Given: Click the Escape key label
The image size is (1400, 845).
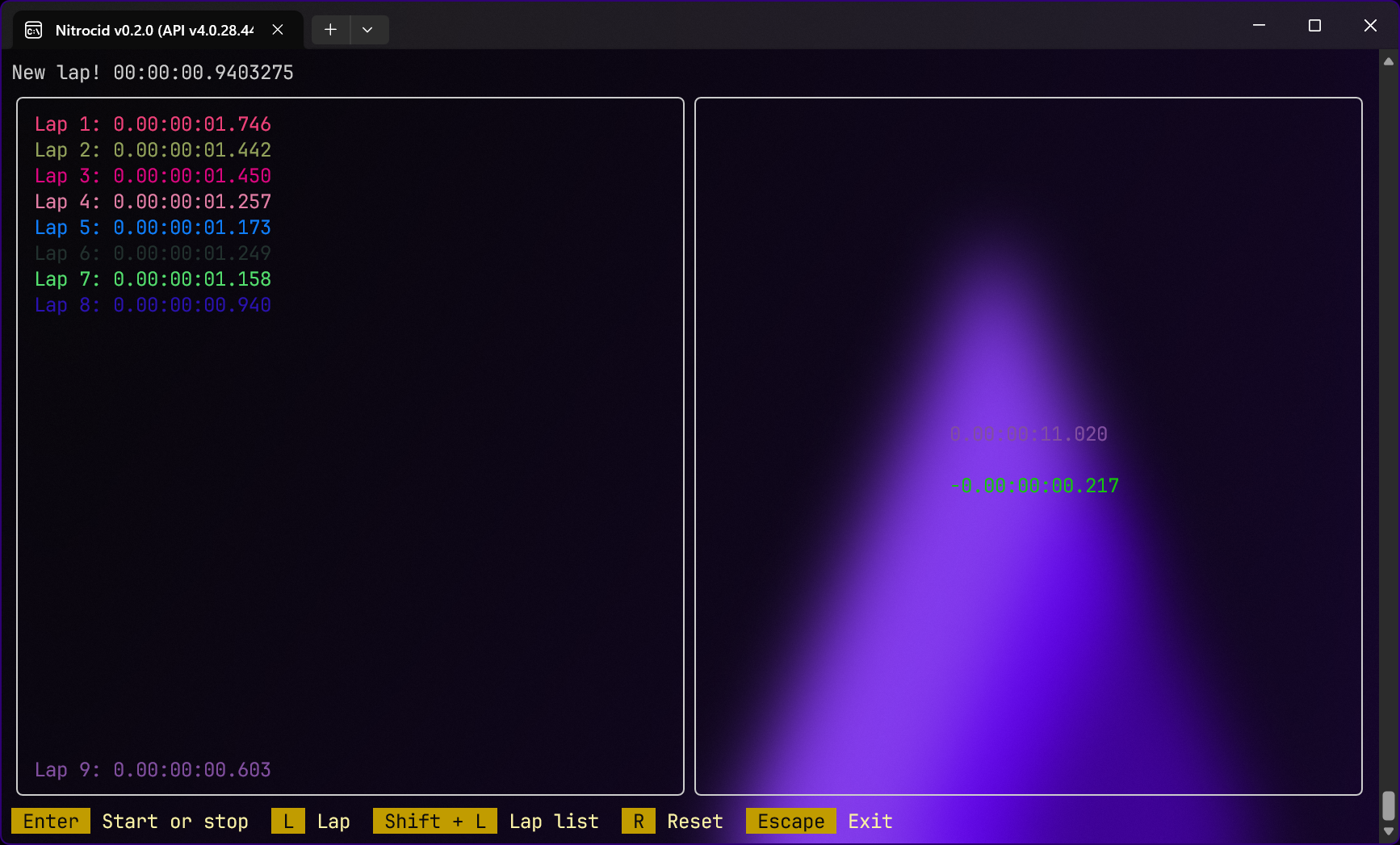Looking at the screenshot, I should (x=790, y=822).
